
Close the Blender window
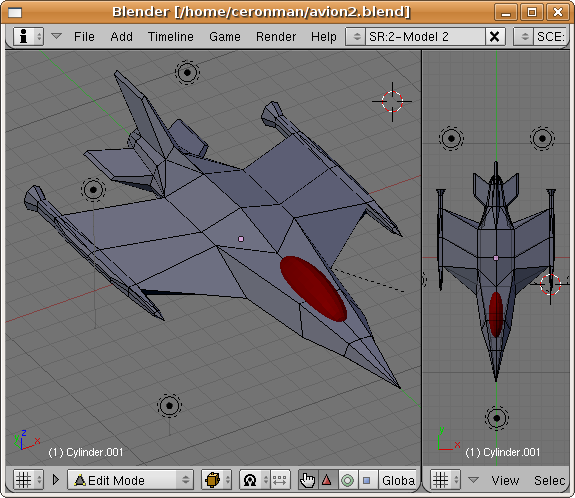click(558, 13)
